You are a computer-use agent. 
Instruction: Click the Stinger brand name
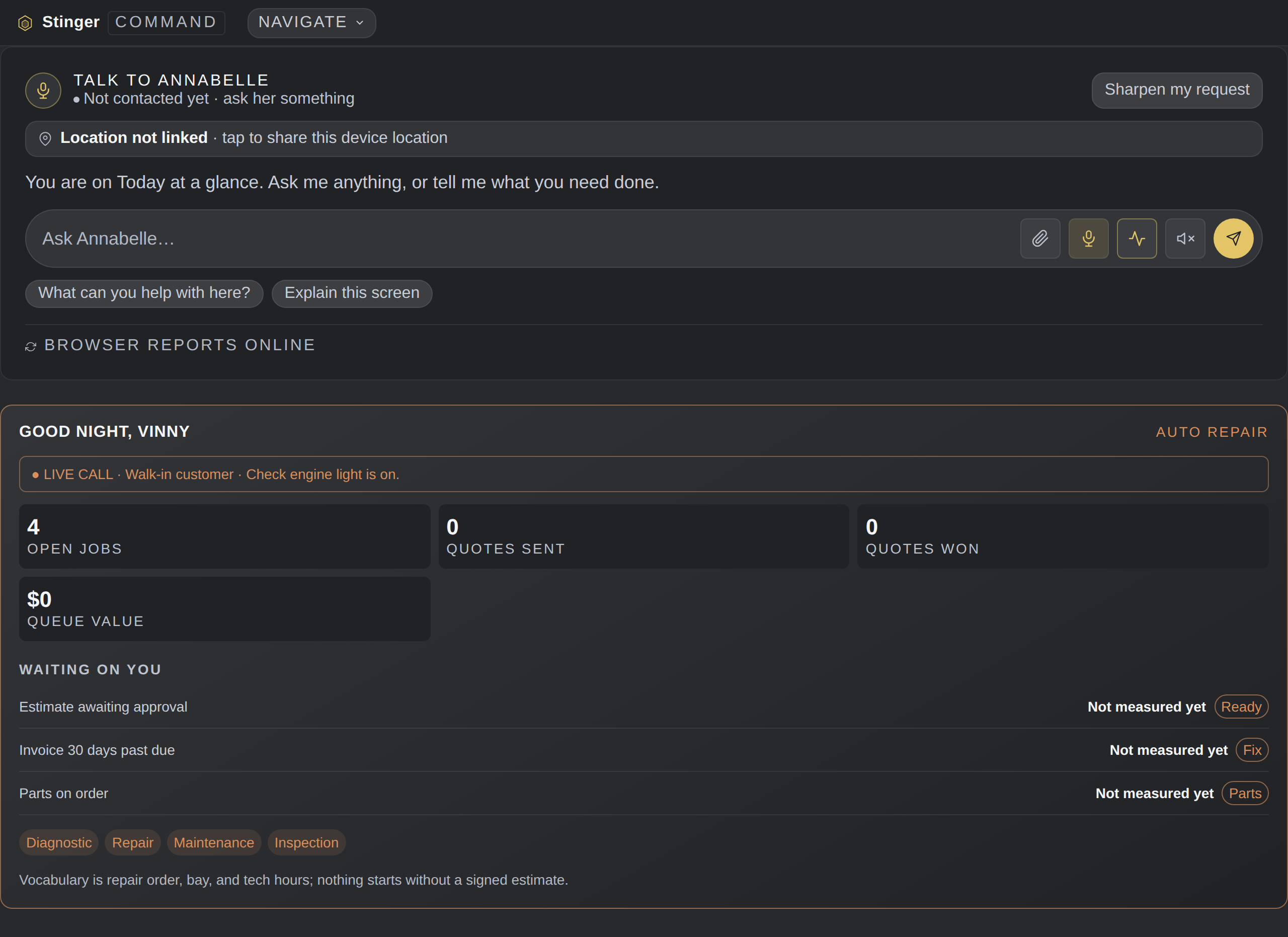pyautogui.click(x=71, y=22)
